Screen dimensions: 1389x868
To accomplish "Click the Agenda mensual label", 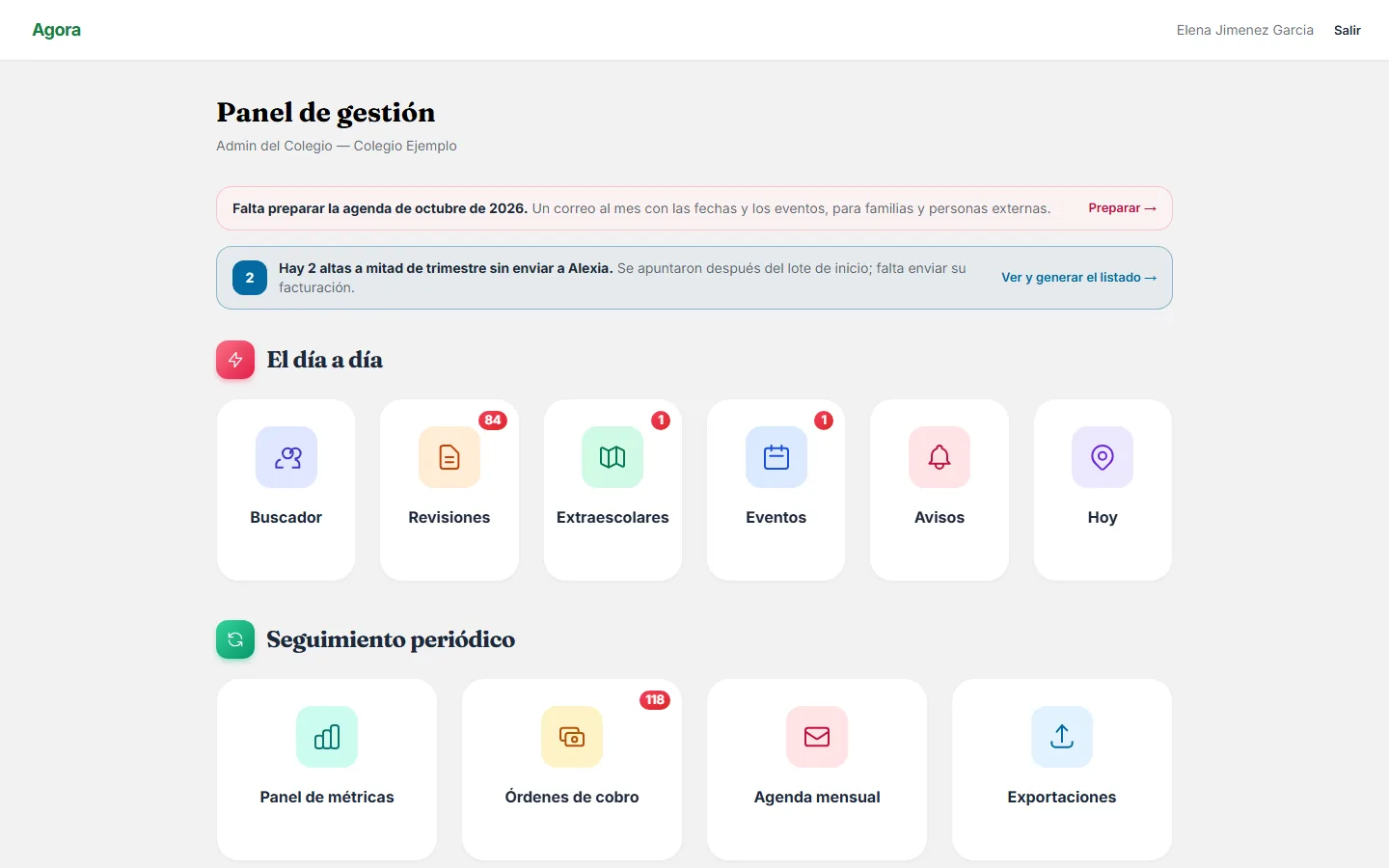I will click(x=817, y=798).
